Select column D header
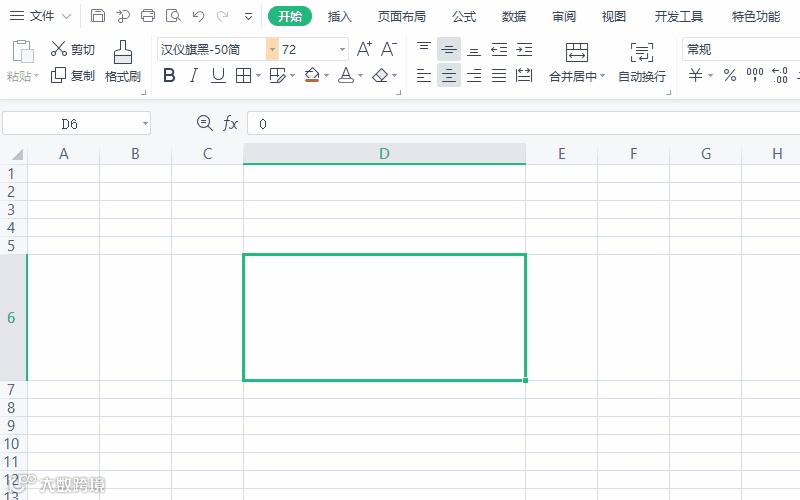The image size is (800, 500). [384, 154]
